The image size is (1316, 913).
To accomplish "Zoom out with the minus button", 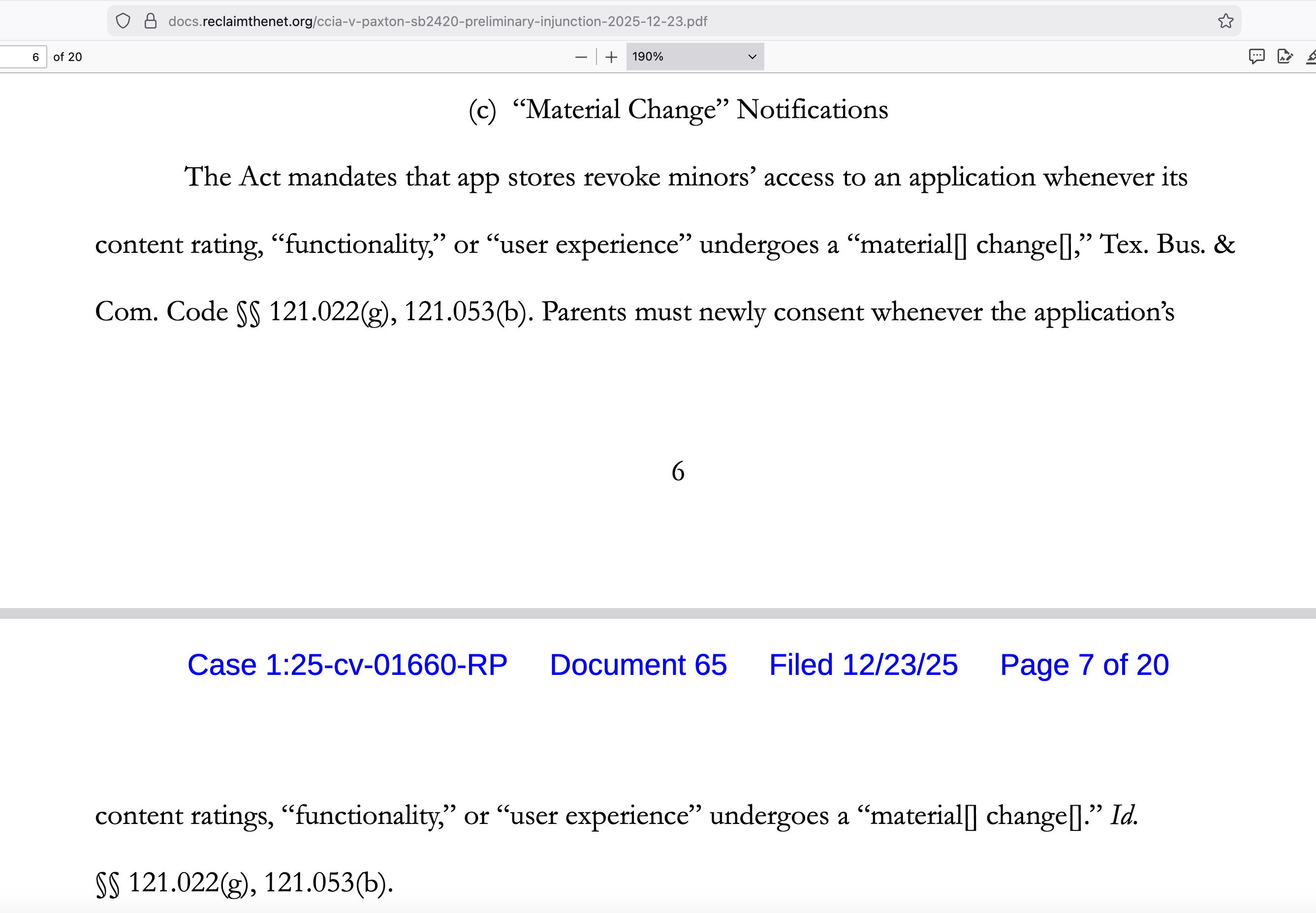I will (581, 57).
